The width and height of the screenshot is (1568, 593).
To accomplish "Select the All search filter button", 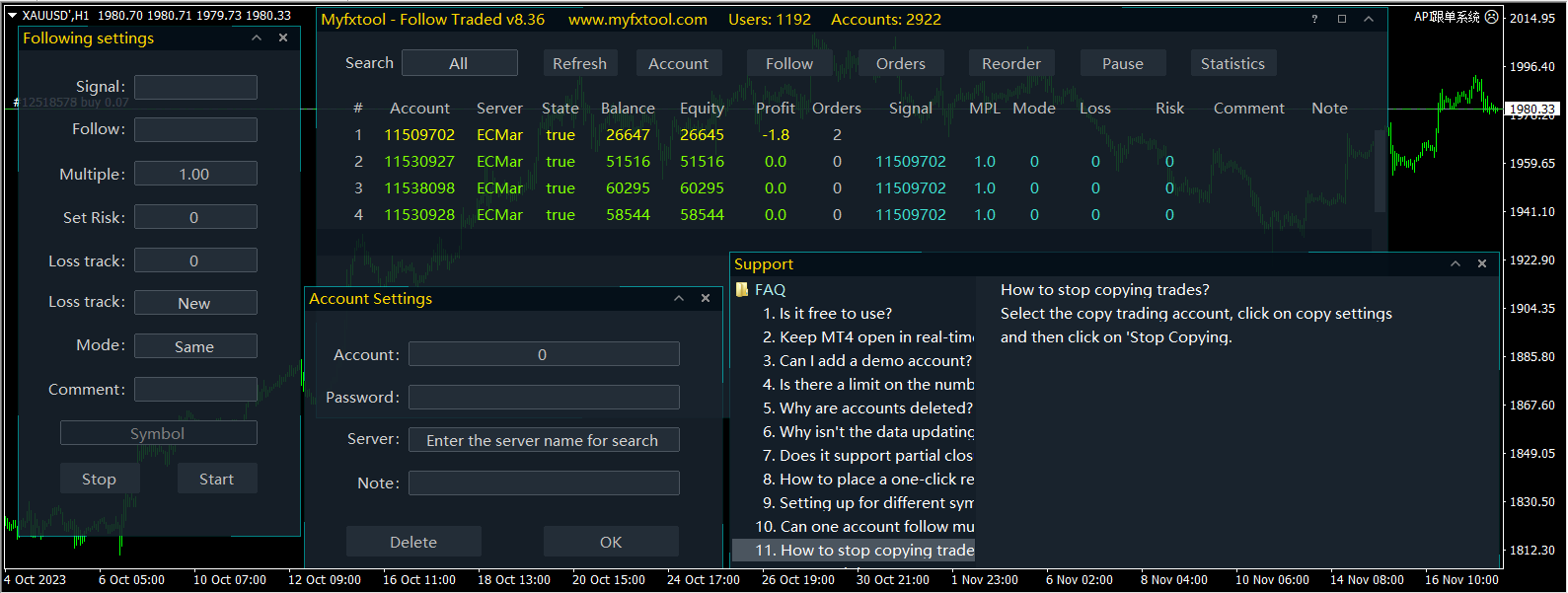I will click(x=459, y=63).
